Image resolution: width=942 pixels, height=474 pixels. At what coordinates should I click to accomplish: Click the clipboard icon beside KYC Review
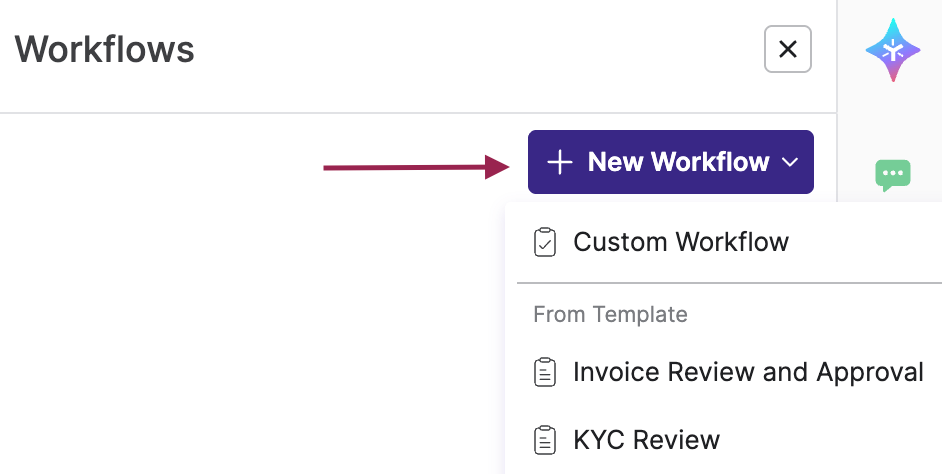545,440
